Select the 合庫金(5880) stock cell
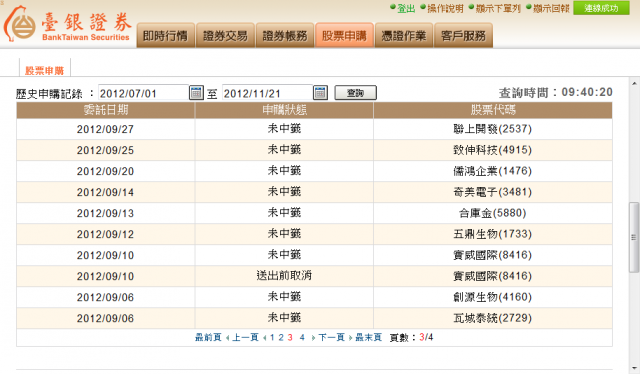 (x=493, y=213)
